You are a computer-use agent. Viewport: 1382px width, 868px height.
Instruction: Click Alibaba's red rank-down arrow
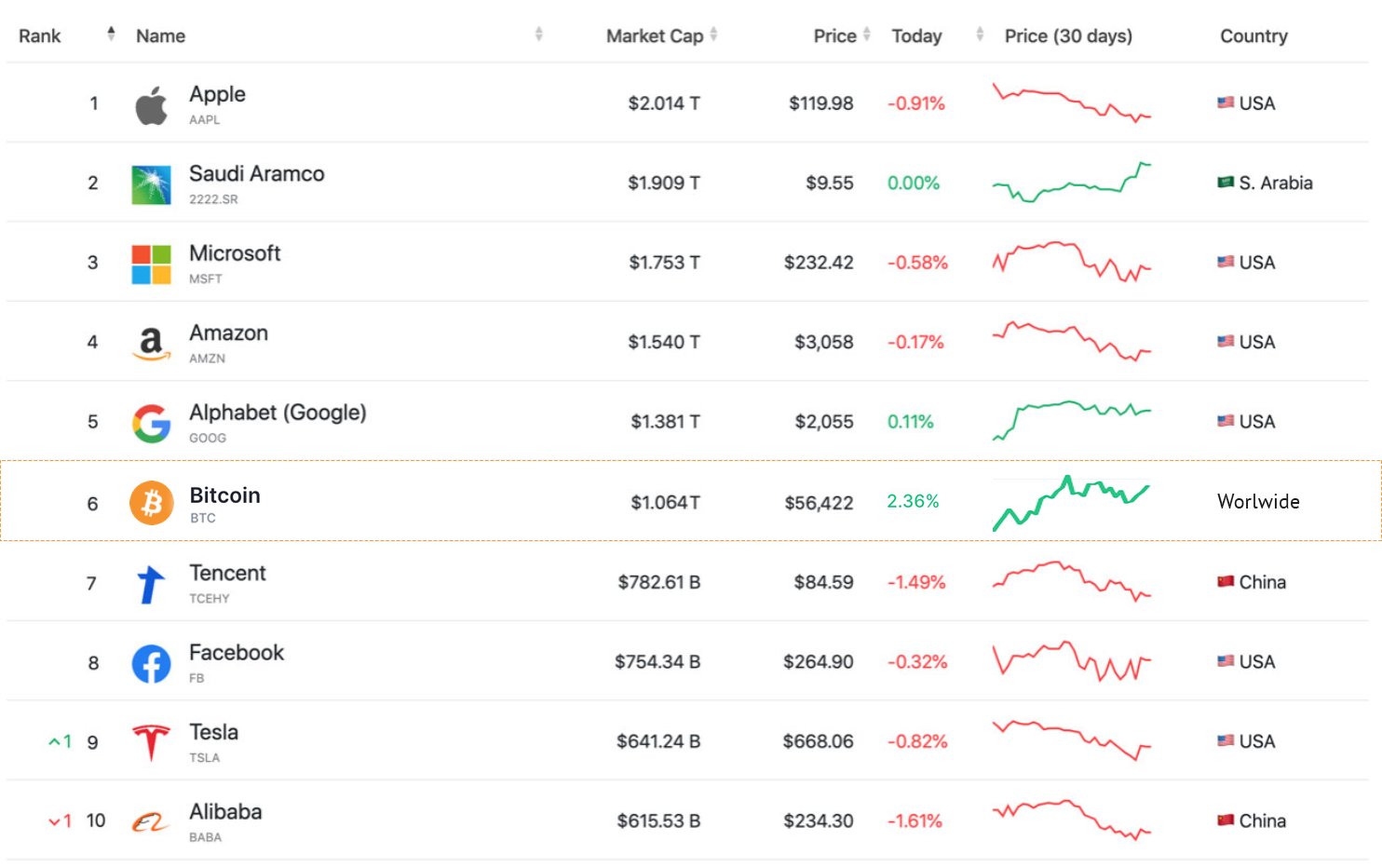[55, 821]
